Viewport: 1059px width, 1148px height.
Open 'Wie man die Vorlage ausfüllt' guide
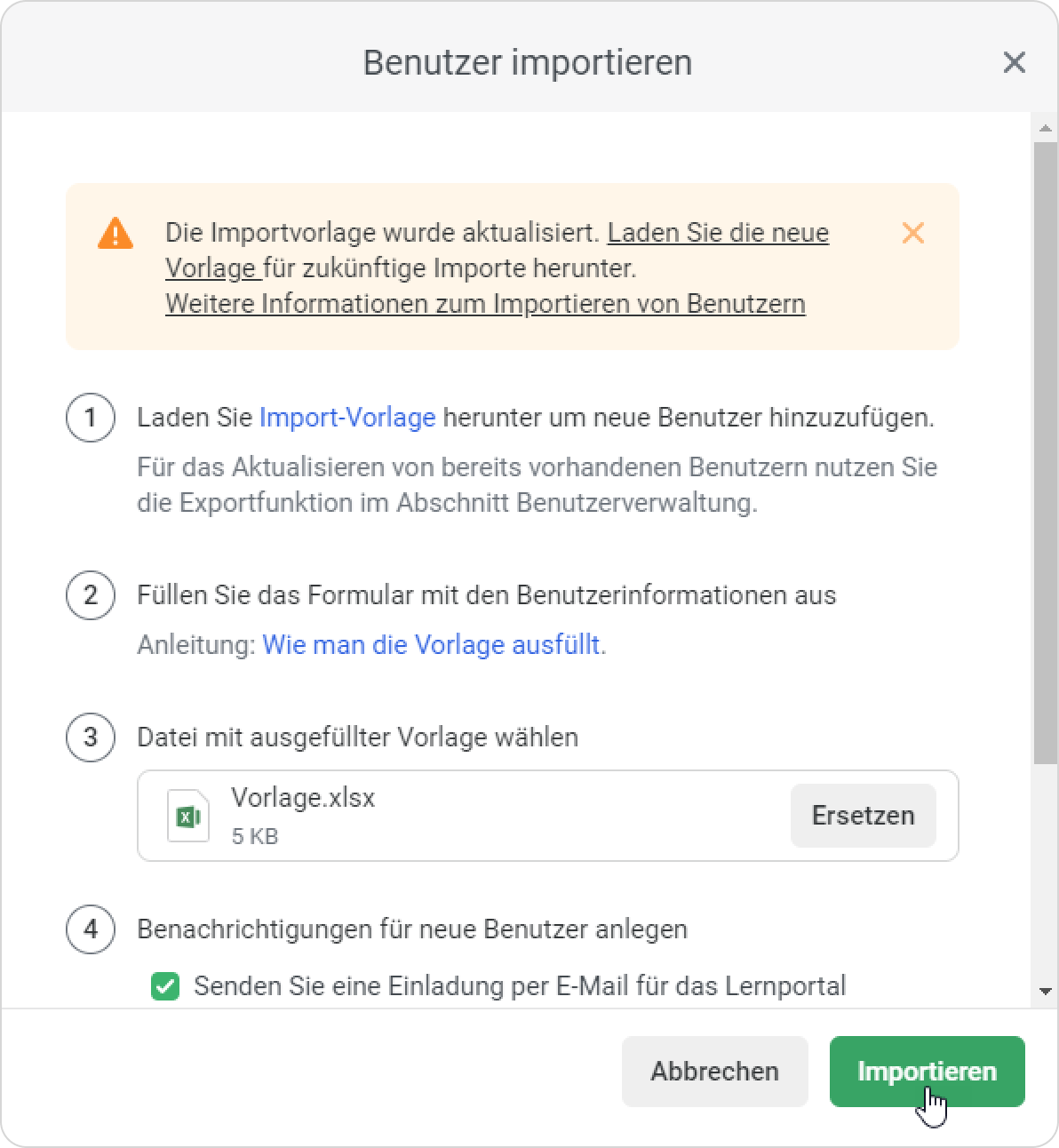[431, 645]
